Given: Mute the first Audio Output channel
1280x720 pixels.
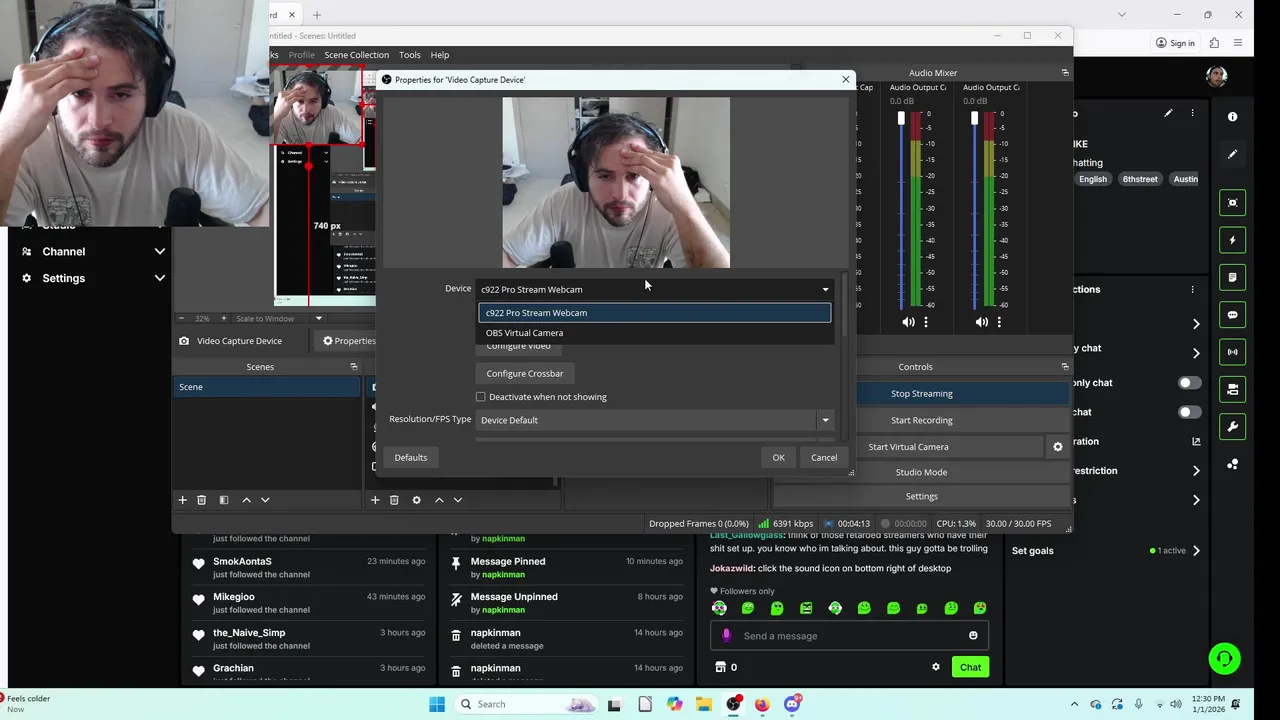Looking at the screenshot, I should coord(908,322).
